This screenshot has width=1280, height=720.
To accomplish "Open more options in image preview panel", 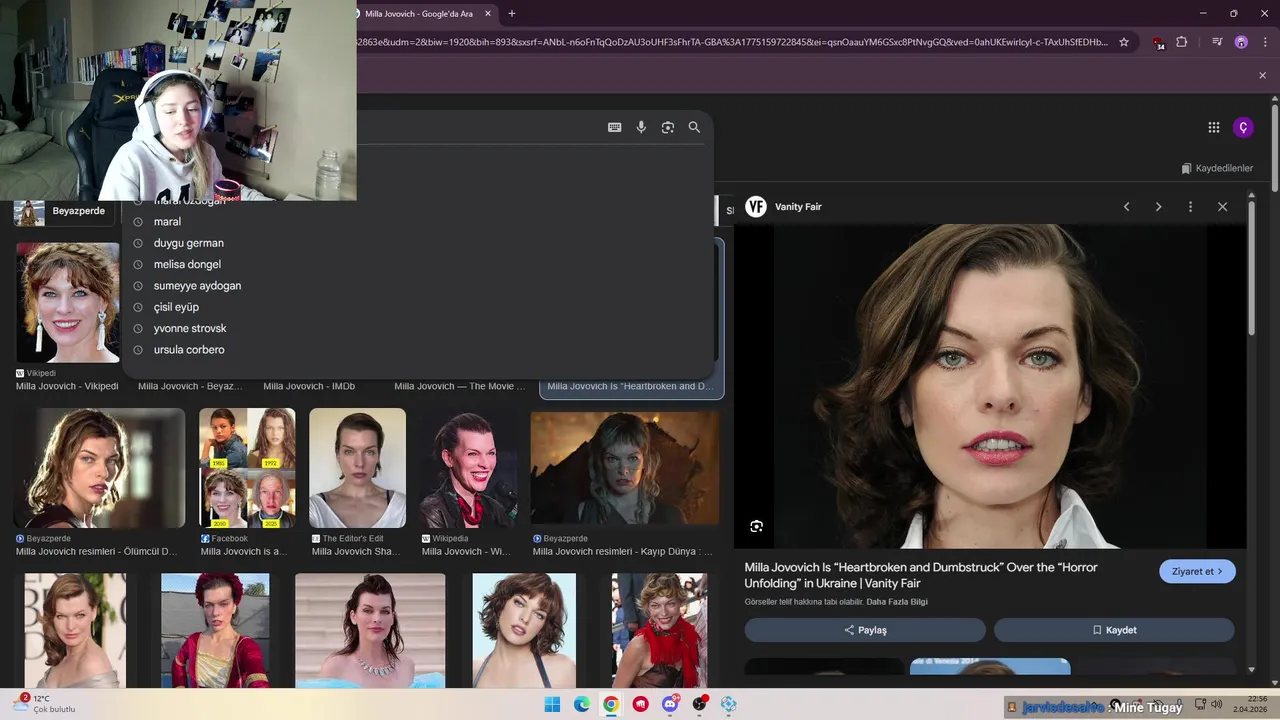I will point(1190,207).
